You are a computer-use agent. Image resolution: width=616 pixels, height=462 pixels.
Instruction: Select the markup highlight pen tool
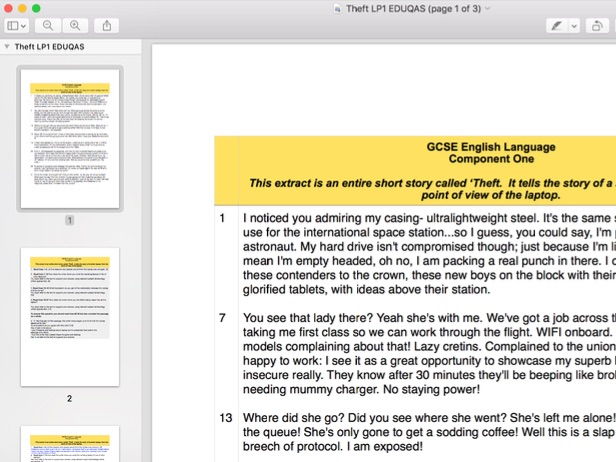pyautogui.click(x=556, y=26)
